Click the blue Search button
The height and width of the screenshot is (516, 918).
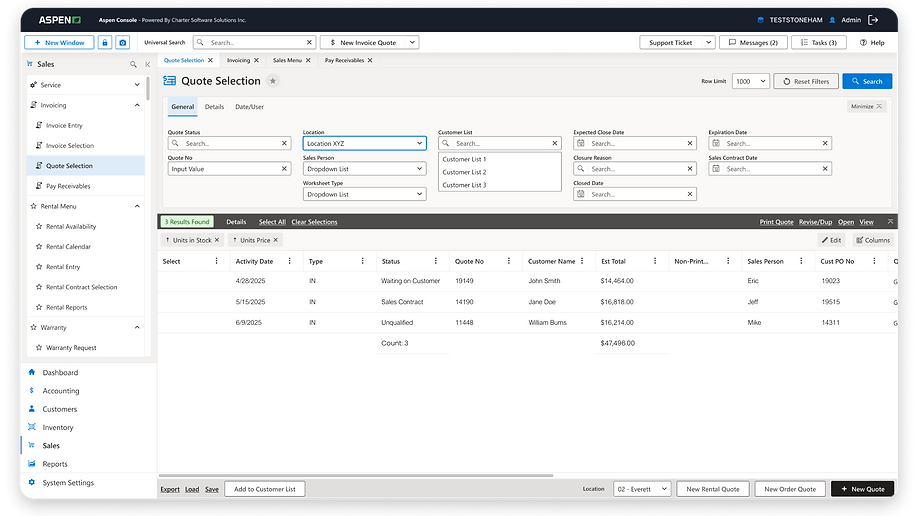coord(867,81)
